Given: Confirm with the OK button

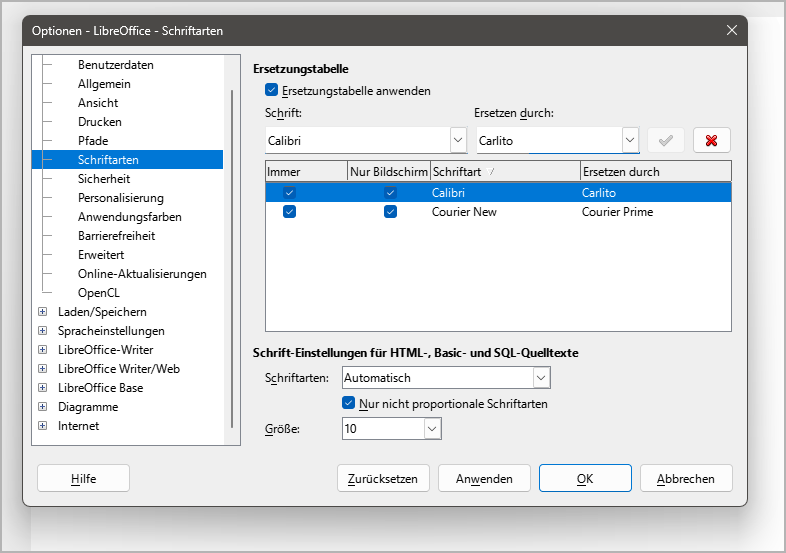Looking at the screenshot, I should click(585, 478).
